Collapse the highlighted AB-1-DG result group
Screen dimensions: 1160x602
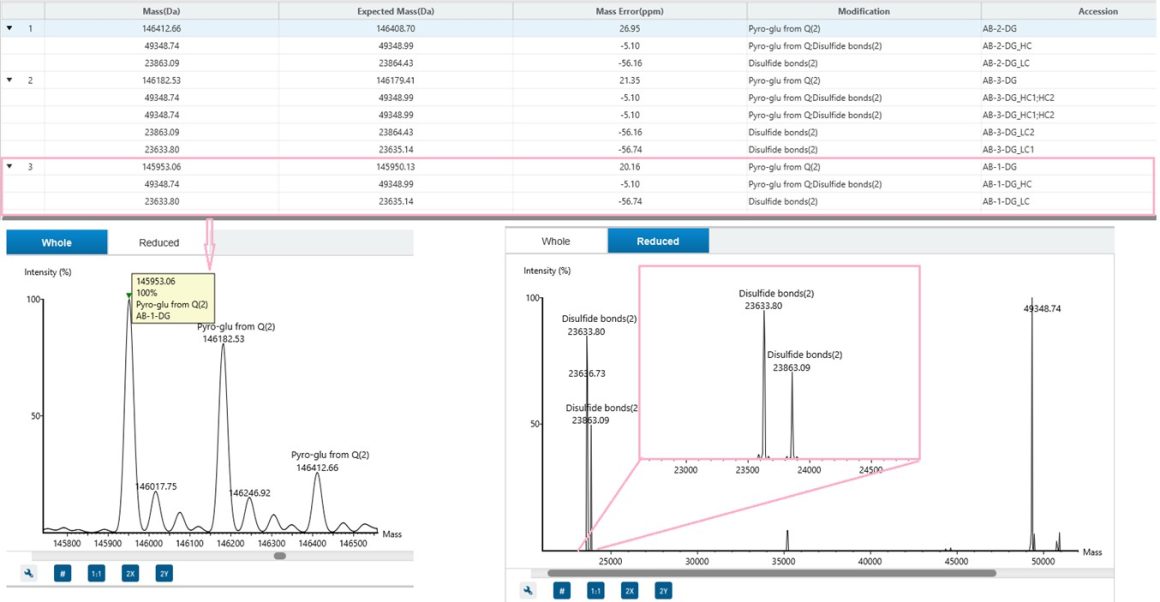(8, 166)
